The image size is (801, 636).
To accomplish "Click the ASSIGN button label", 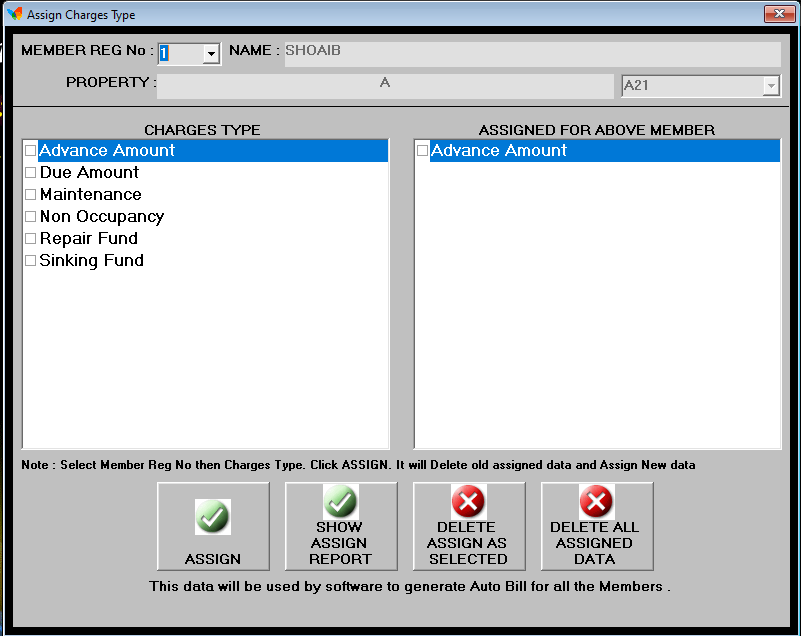I will click(x=213, y=559).
